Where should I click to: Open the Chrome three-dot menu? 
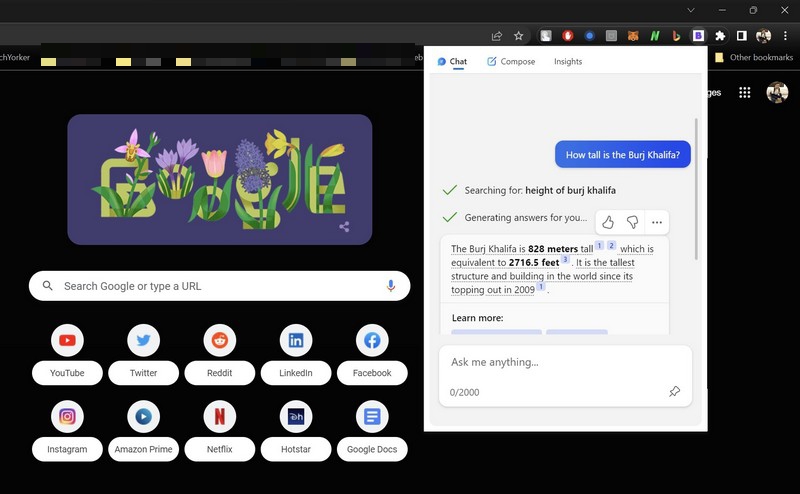[785, 36]
